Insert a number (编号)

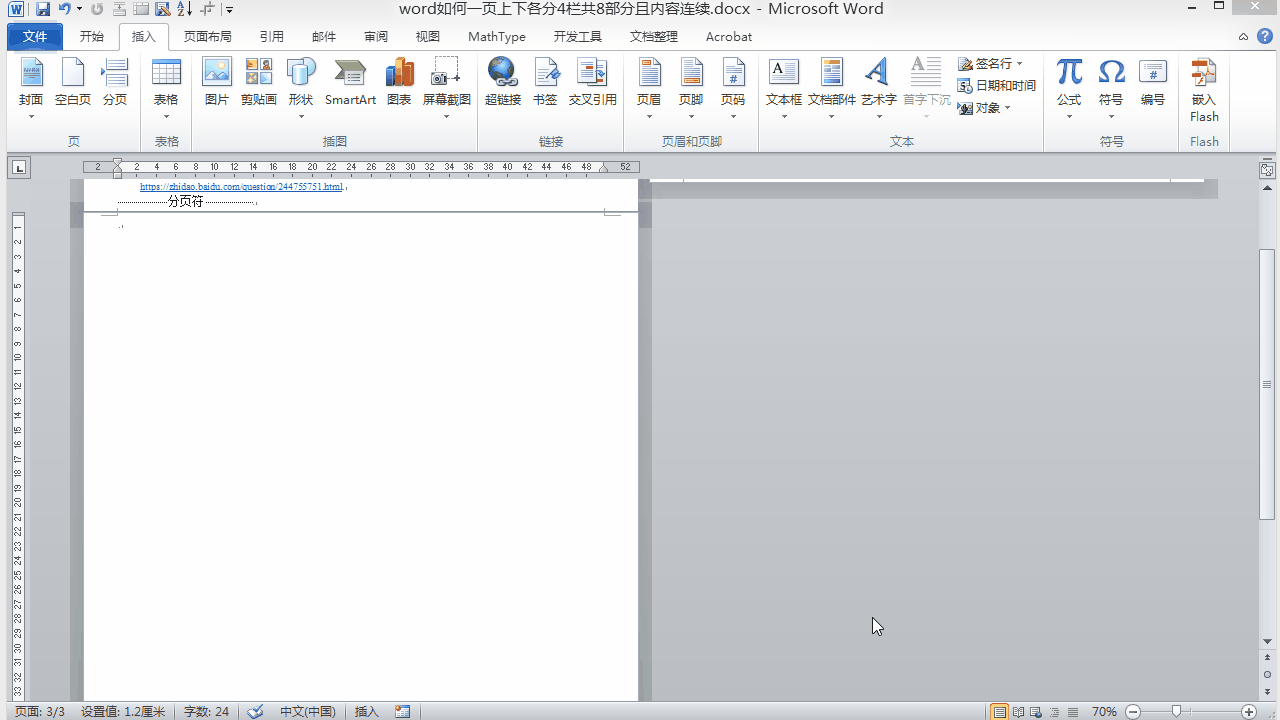1153,83
